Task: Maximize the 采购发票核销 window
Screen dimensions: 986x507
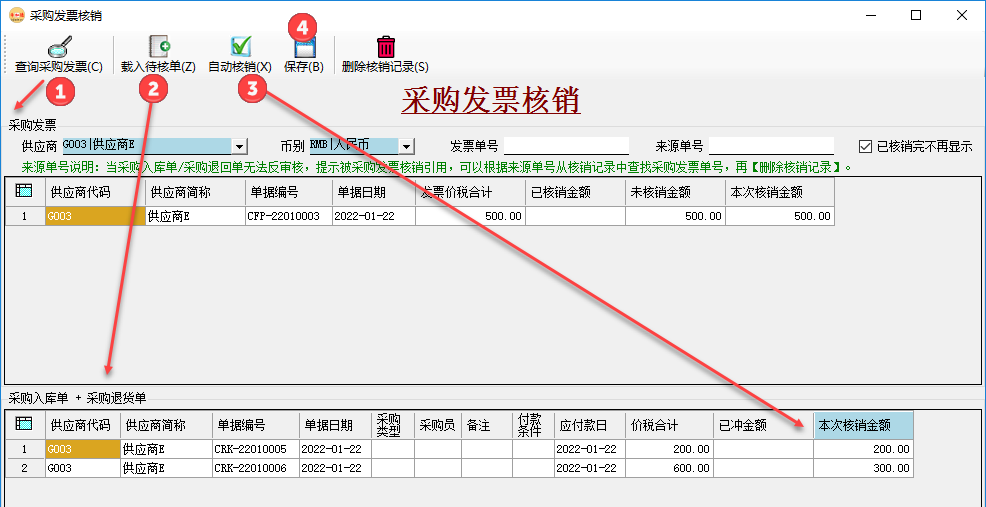Action: coord(916,16)
